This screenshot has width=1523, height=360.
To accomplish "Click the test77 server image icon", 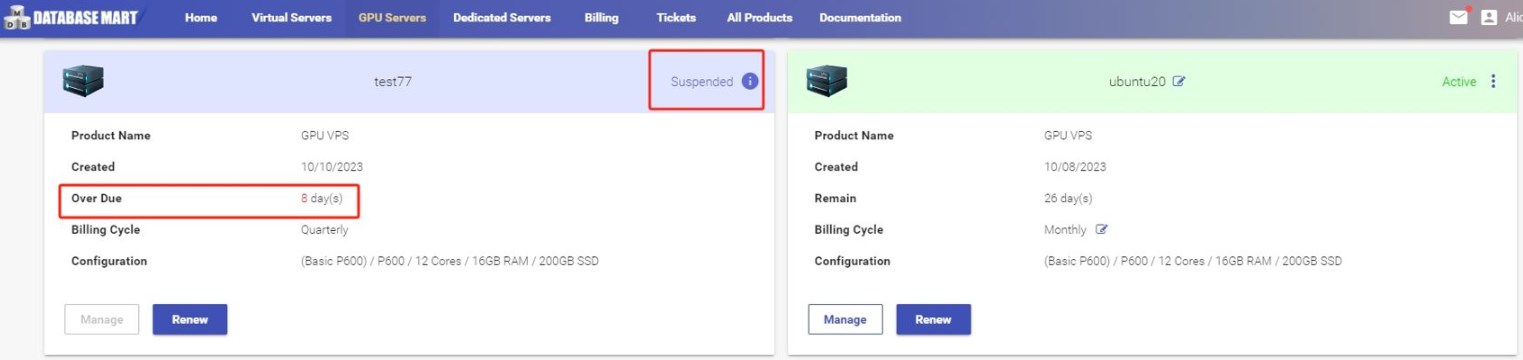I will click(83, 81).
